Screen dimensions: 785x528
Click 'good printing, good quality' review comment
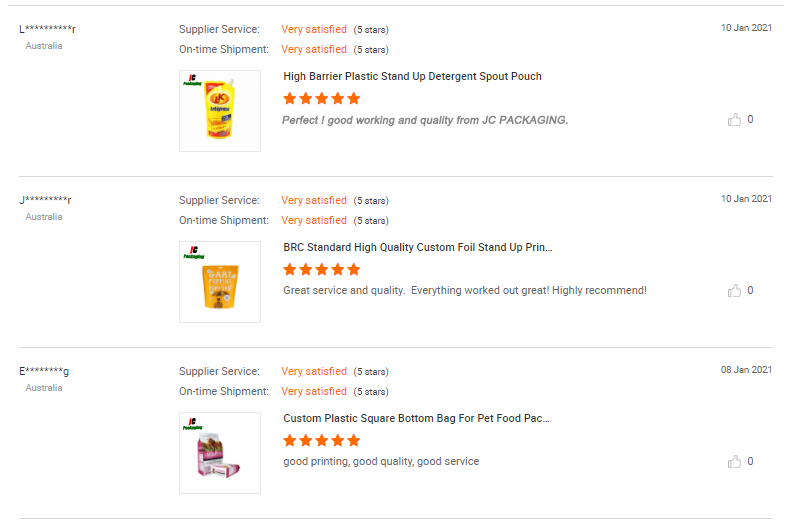point(381,462)
